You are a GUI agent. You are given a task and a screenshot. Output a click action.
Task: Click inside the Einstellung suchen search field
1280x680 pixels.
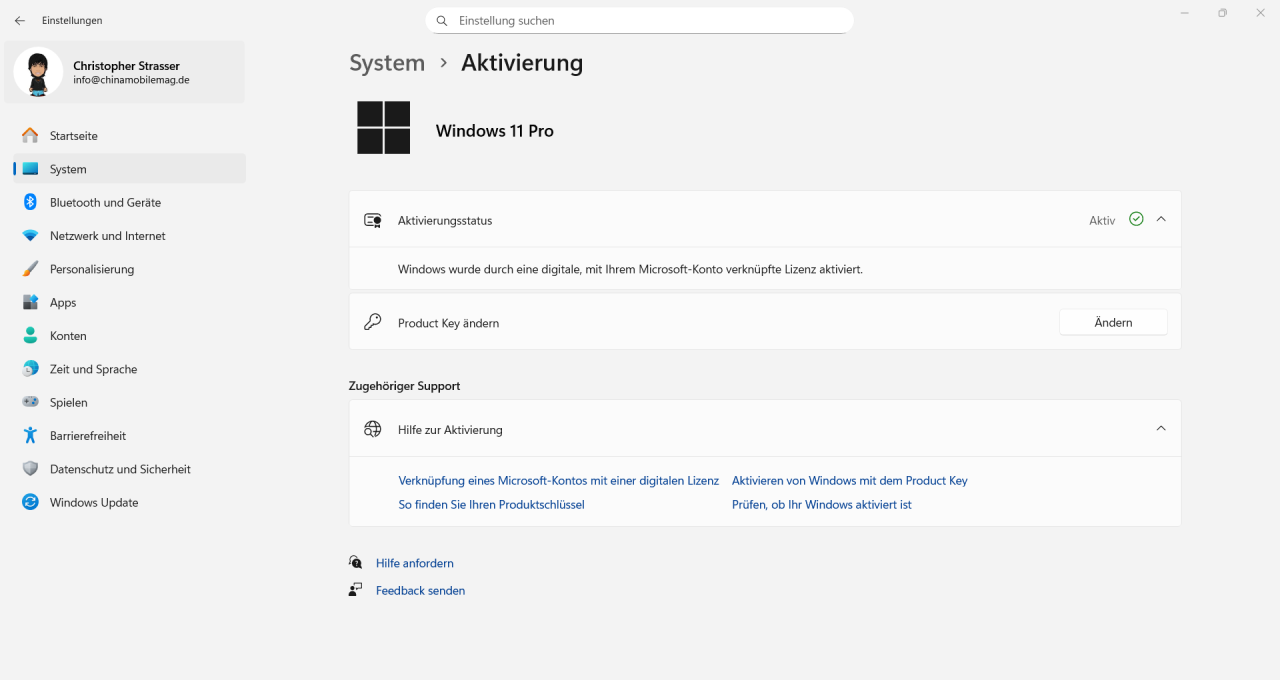640,20
